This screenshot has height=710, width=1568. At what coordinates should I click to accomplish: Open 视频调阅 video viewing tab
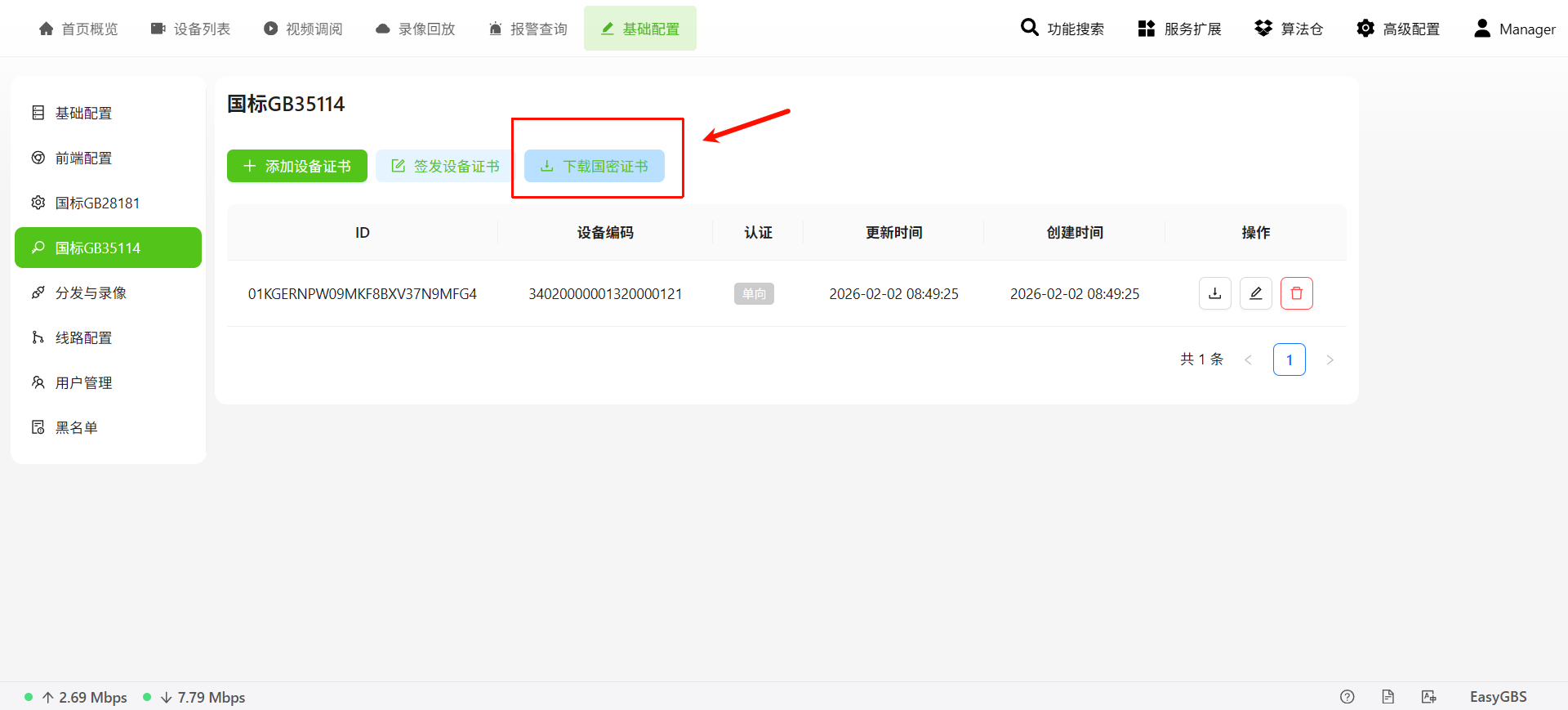coord(303,29)
